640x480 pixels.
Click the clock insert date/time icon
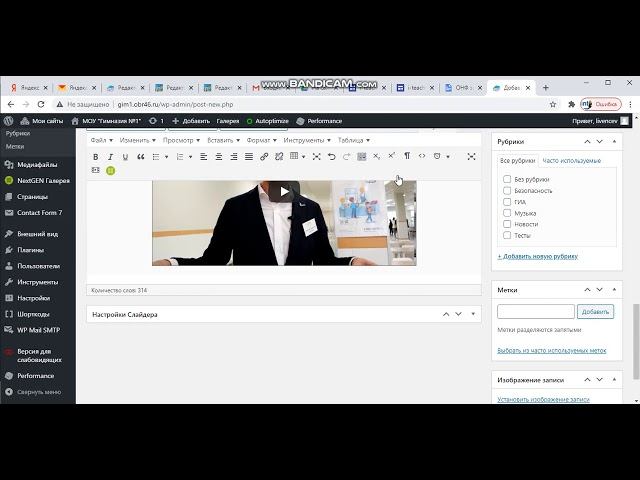437,156
